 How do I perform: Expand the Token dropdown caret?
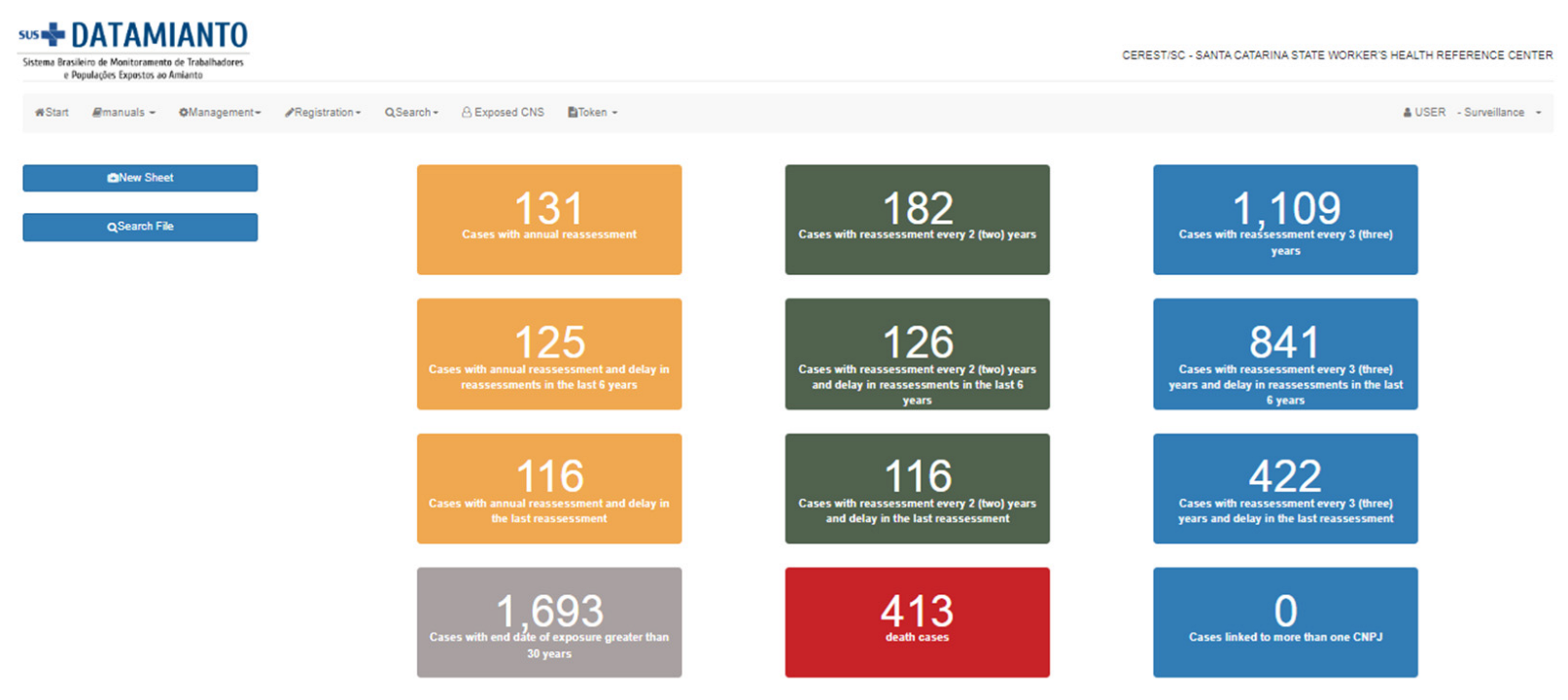(614, 114)
